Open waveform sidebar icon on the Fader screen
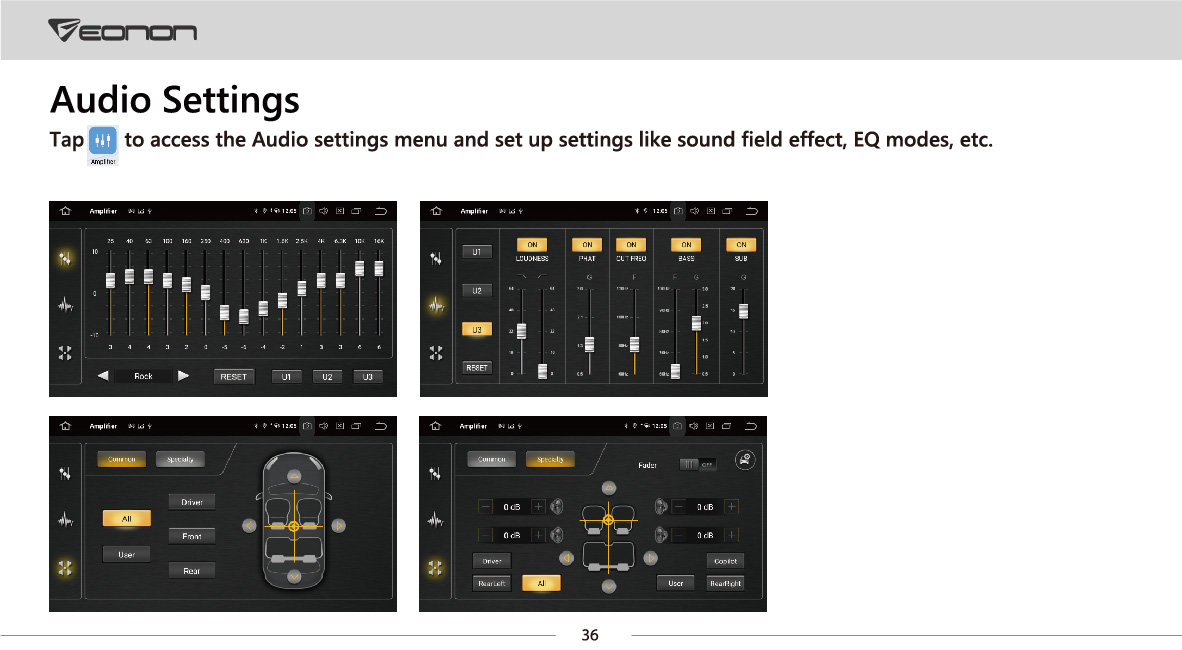Image resolution: width=1182 pixels, height=650 pixels. (436, 520)
